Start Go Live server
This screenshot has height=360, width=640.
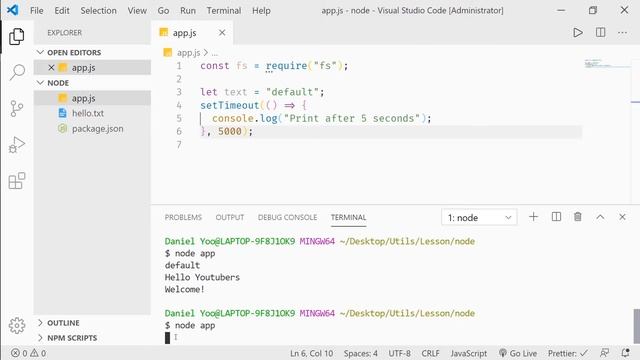point(518,353)
